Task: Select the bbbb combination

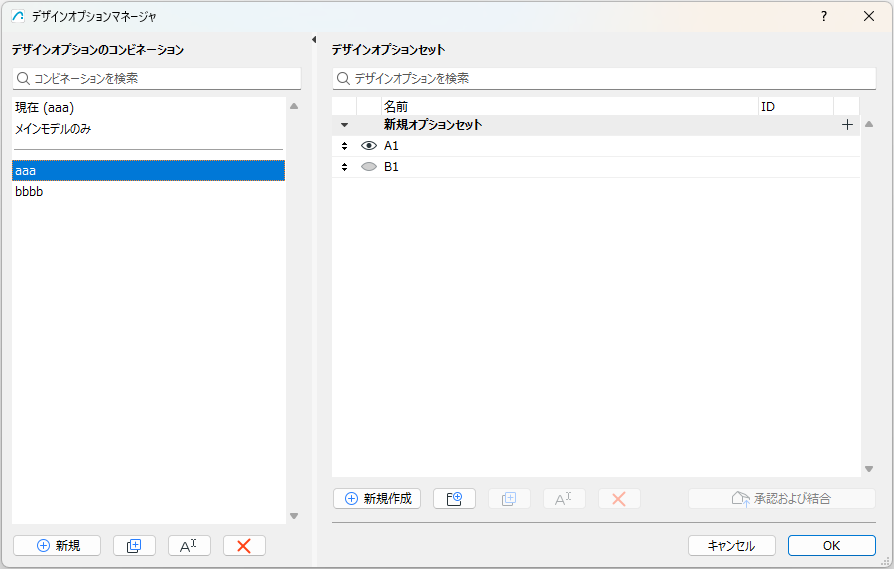Action: (x=148, y=192)
